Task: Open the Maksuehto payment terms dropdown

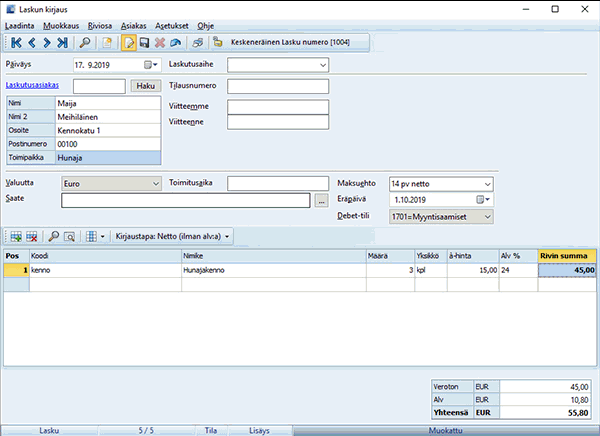Action: point(486,184)
